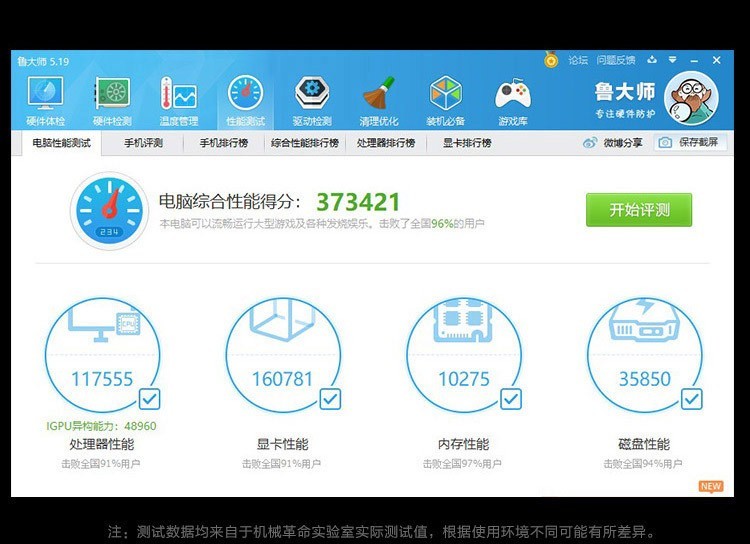The height and width of the screenshot is (544, 750).
Task: Click the orange NEW badge
Action: (711, 487)
